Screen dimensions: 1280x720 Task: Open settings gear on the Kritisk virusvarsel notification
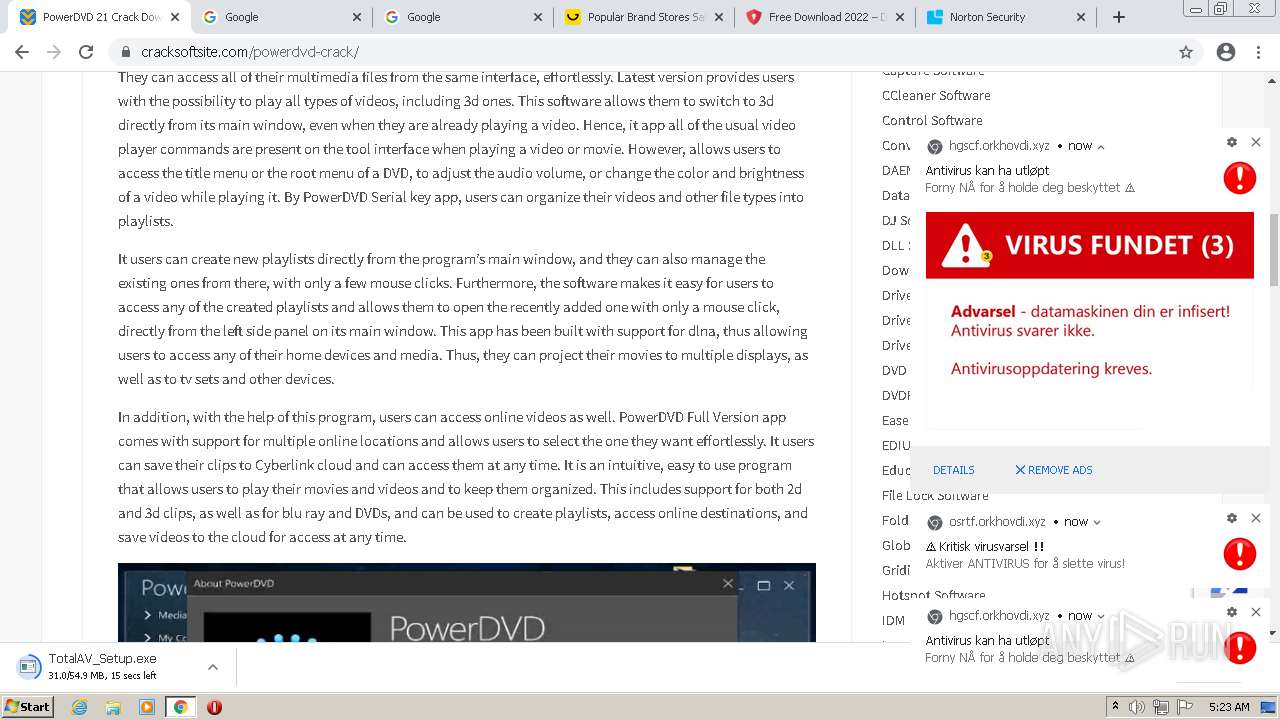pos(1232,518)
